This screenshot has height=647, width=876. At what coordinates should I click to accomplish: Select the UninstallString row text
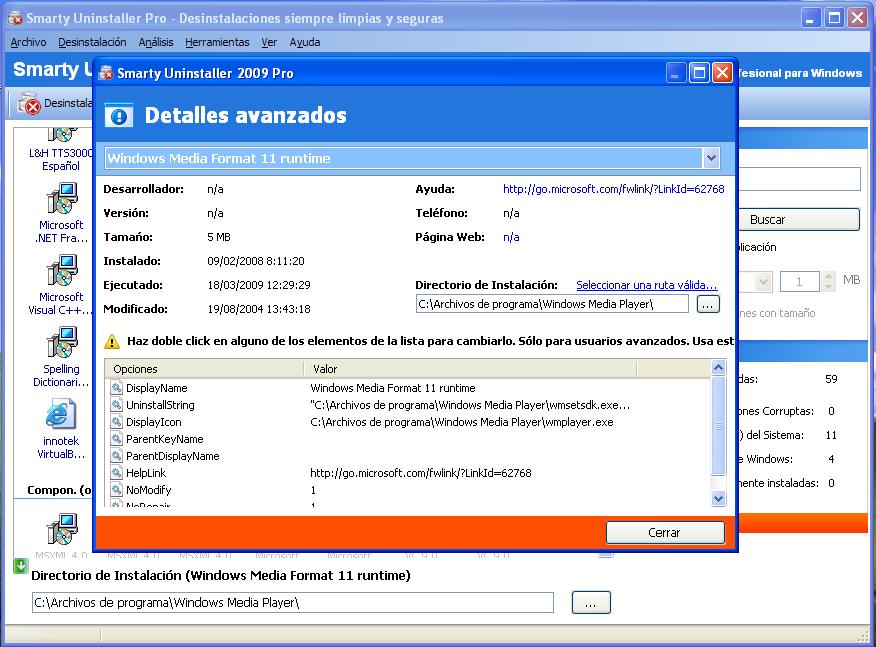[160, 405]
